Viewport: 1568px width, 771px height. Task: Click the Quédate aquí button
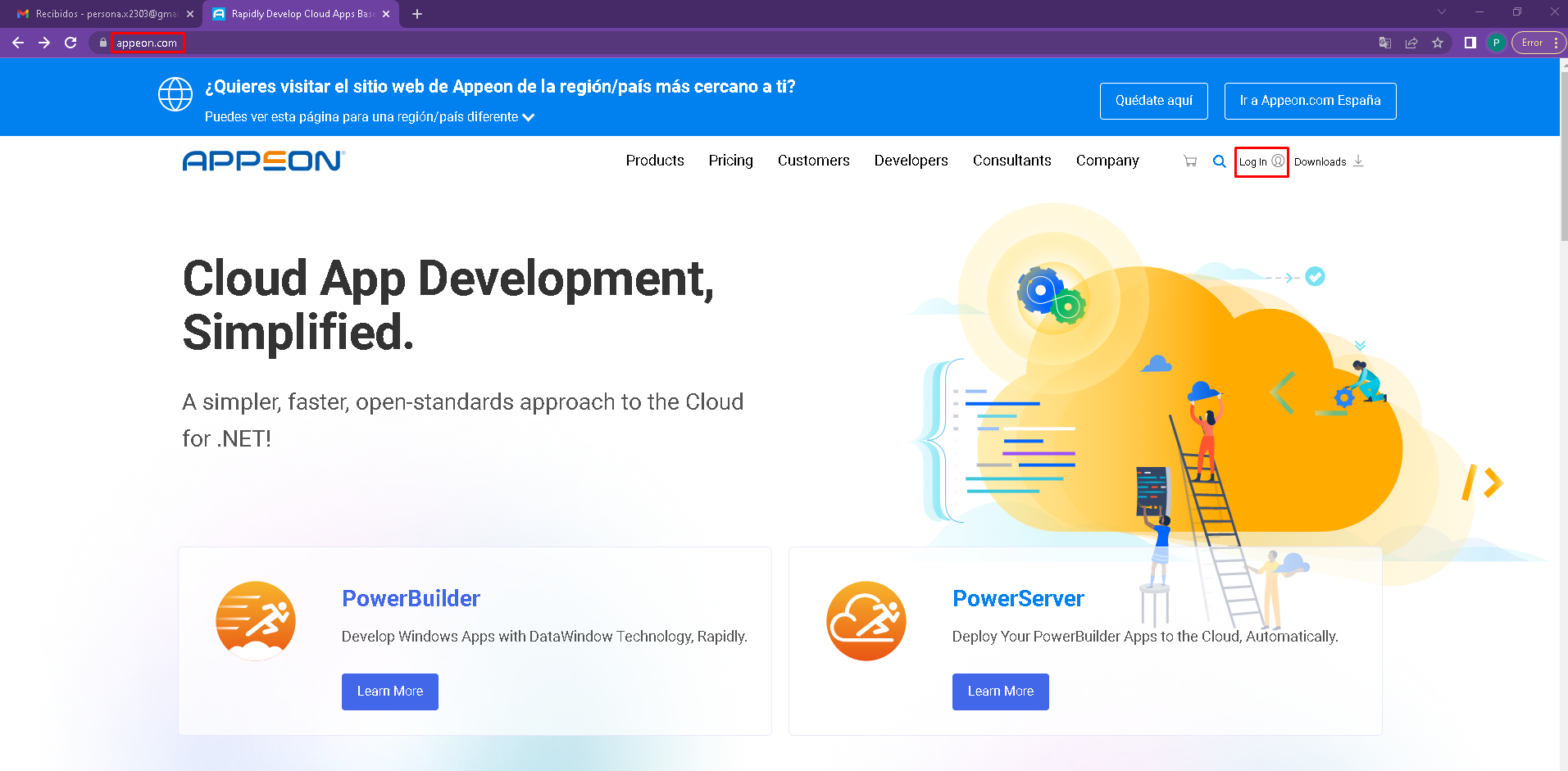point(1153,101)
